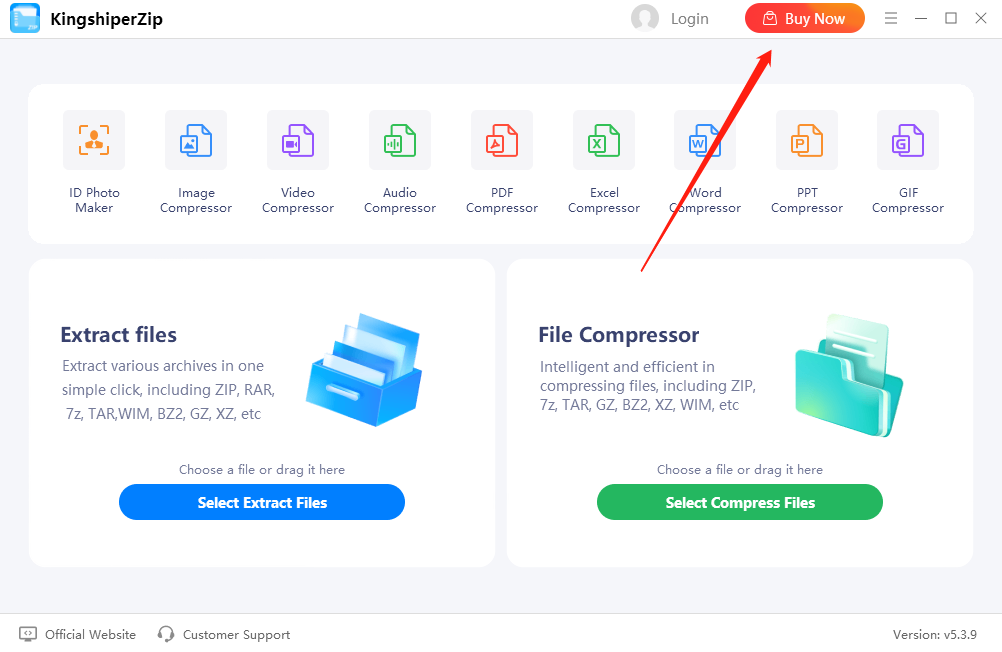Click the user avatar icon

click(645, 18)
